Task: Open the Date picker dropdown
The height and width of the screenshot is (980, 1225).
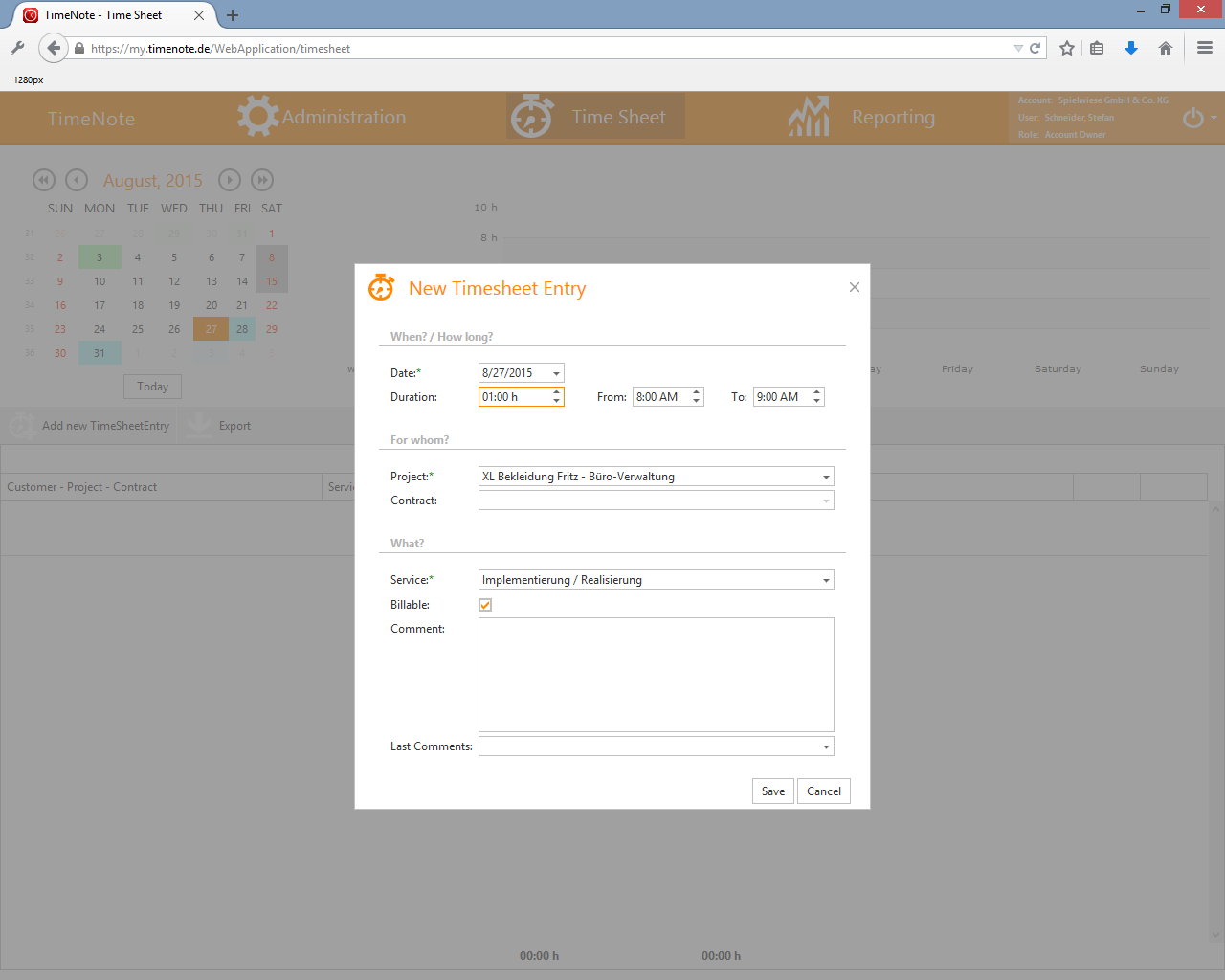Action: [x=556, y=373]
